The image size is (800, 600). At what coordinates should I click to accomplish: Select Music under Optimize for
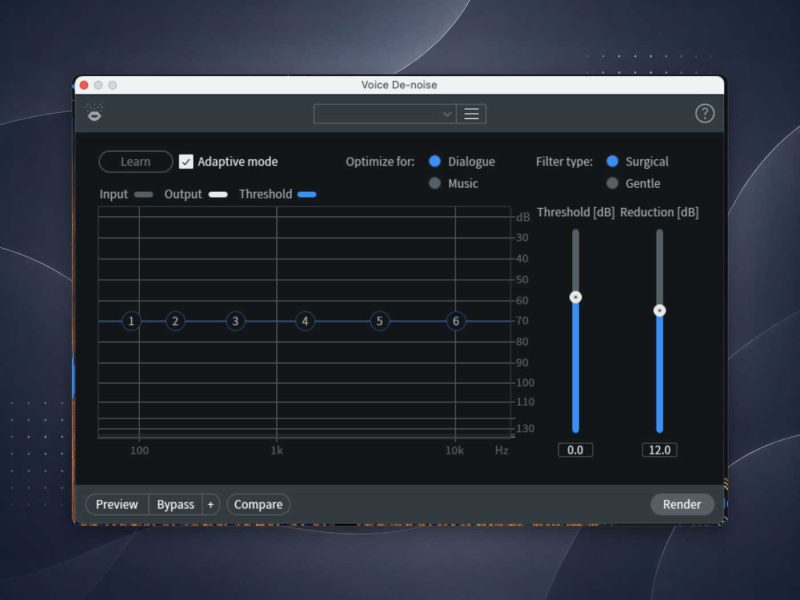[x=435, y=183]
